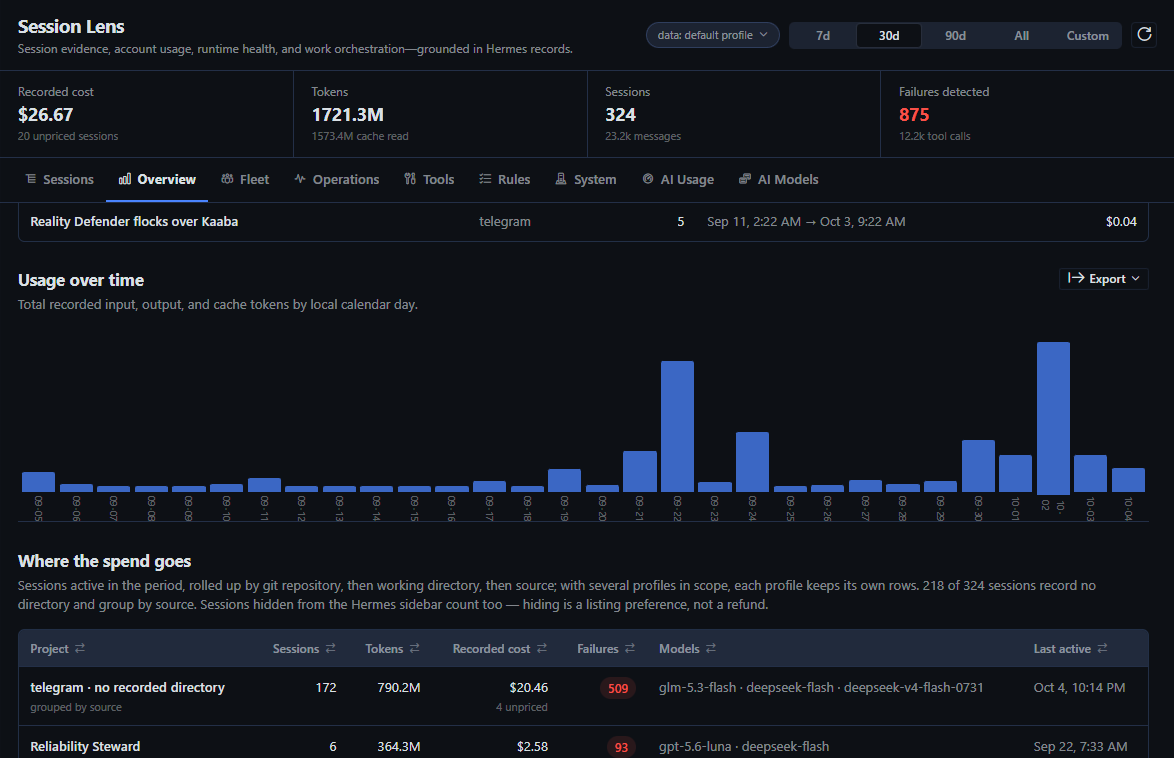Click the tallest usage bar for 10-02

(1053, 417)
